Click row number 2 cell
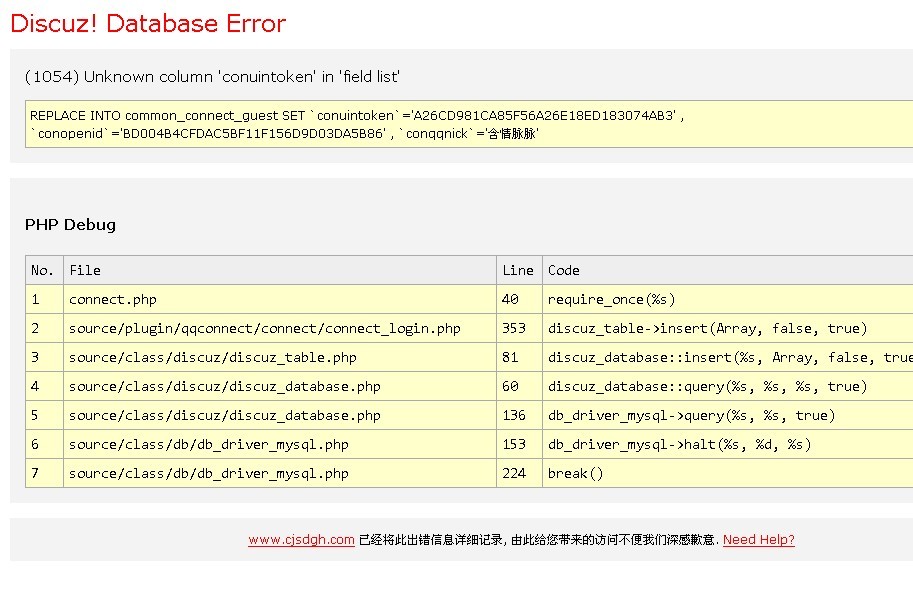This screenshot has height=606, width=913. [x=44, y=328]
